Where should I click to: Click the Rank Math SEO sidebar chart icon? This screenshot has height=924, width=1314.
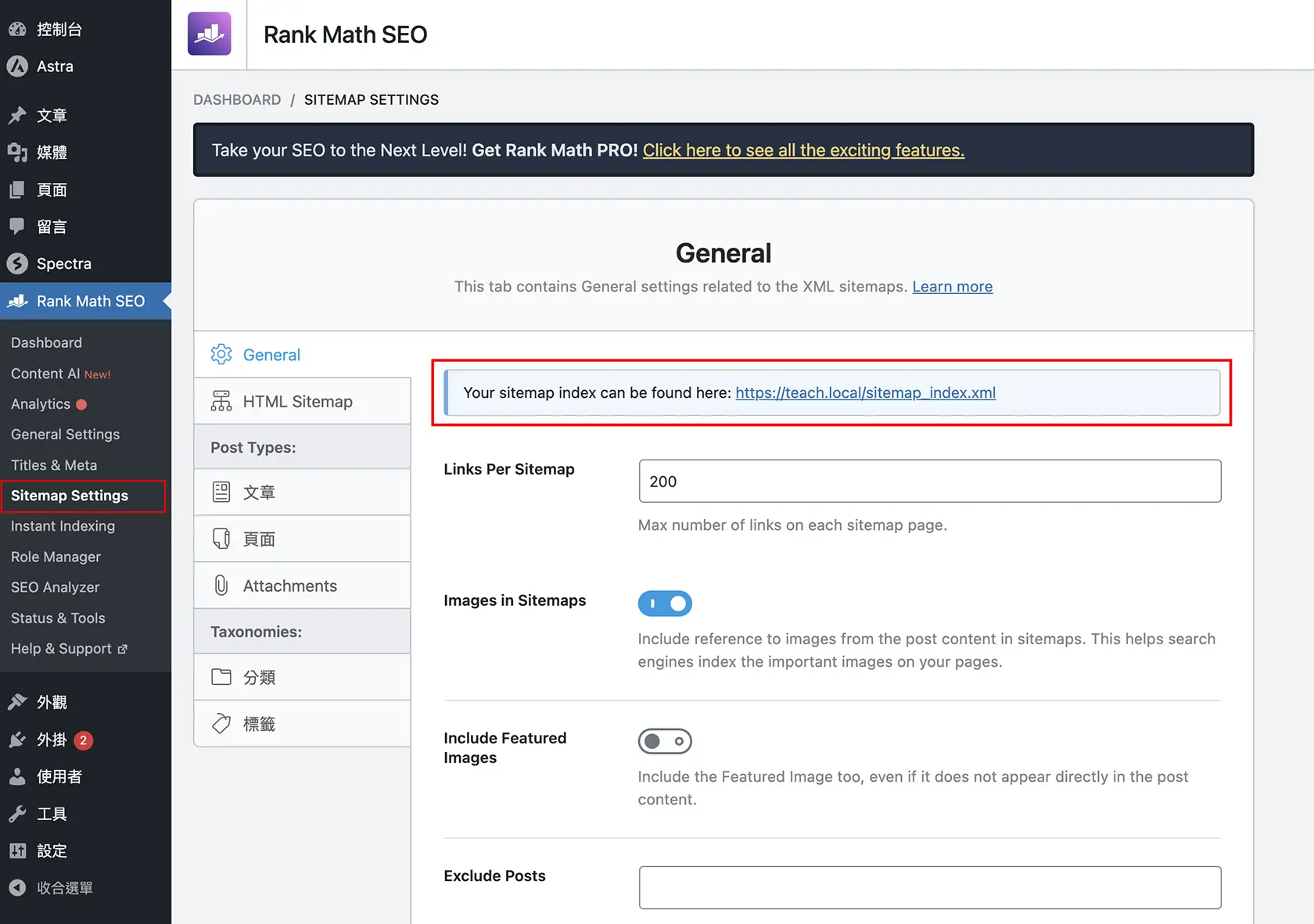(x=17, y=301)
